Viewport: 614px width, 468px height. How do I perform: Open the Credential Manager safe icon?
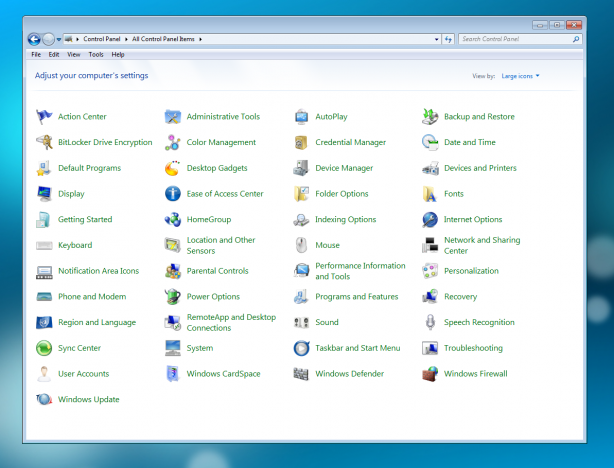click(x=301, y=142)
